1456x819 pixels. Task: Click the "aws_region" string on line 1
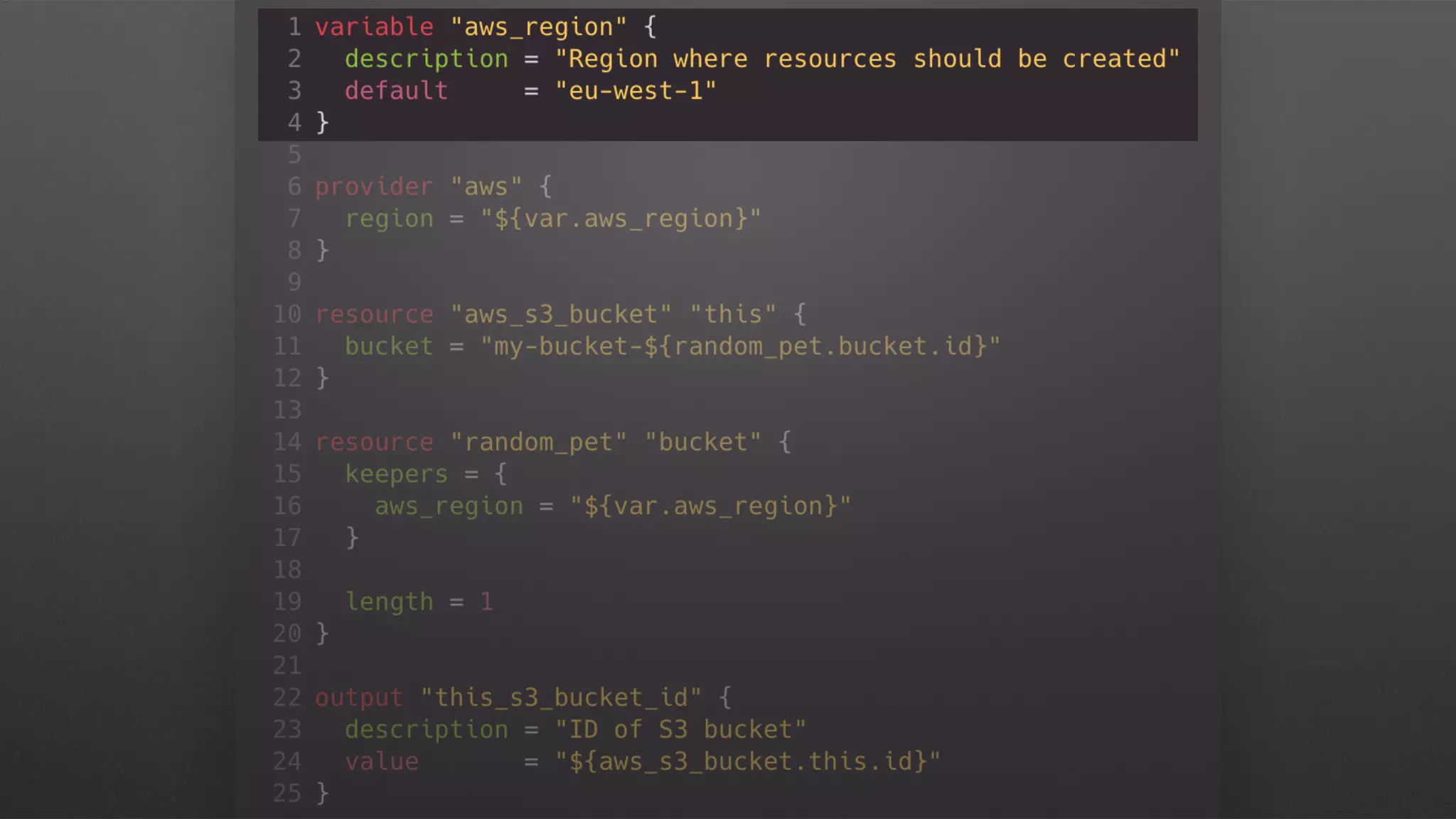(538, 27)
